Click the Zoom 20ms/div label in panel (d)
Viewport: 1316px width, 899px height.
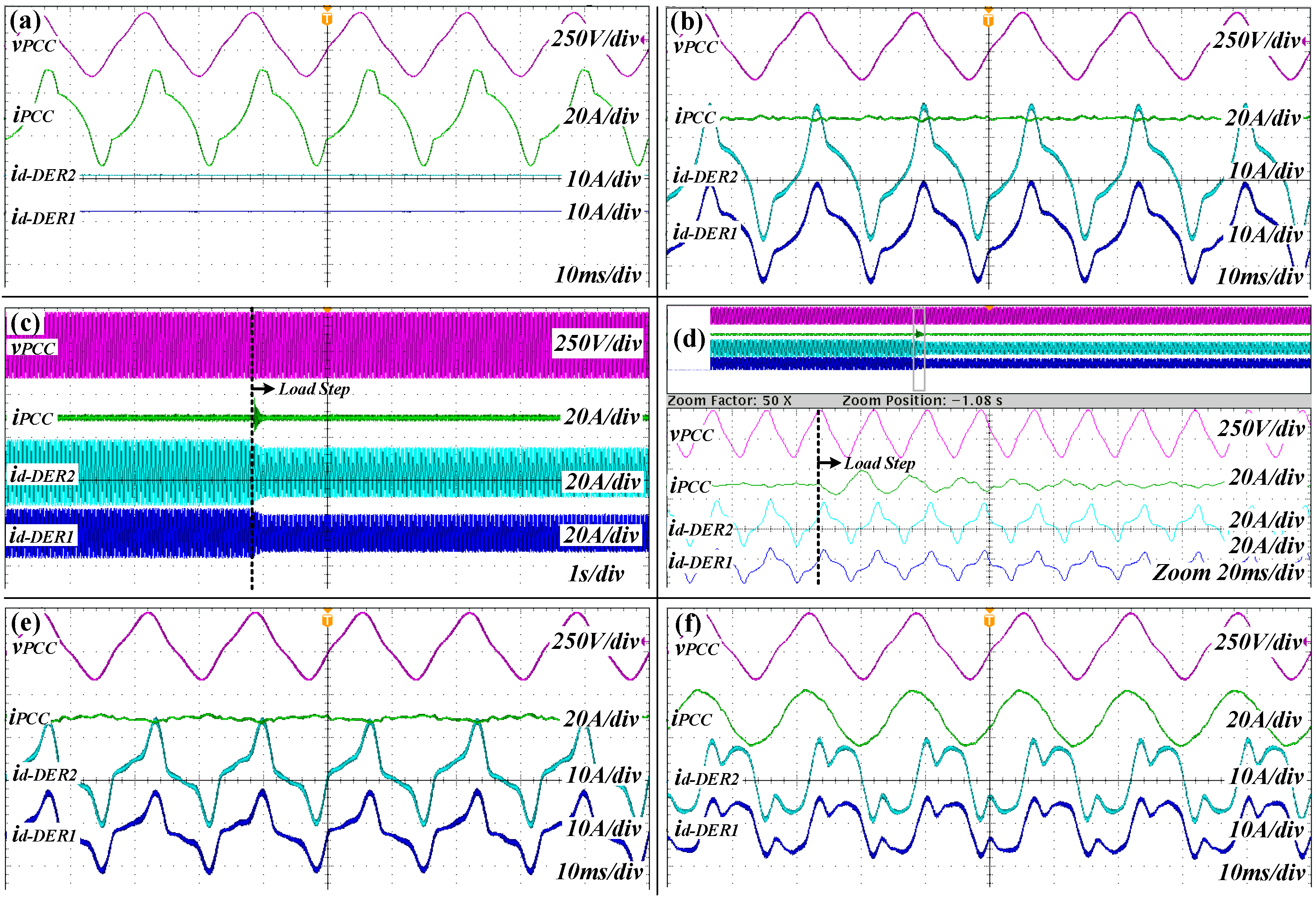[1228, 572]
